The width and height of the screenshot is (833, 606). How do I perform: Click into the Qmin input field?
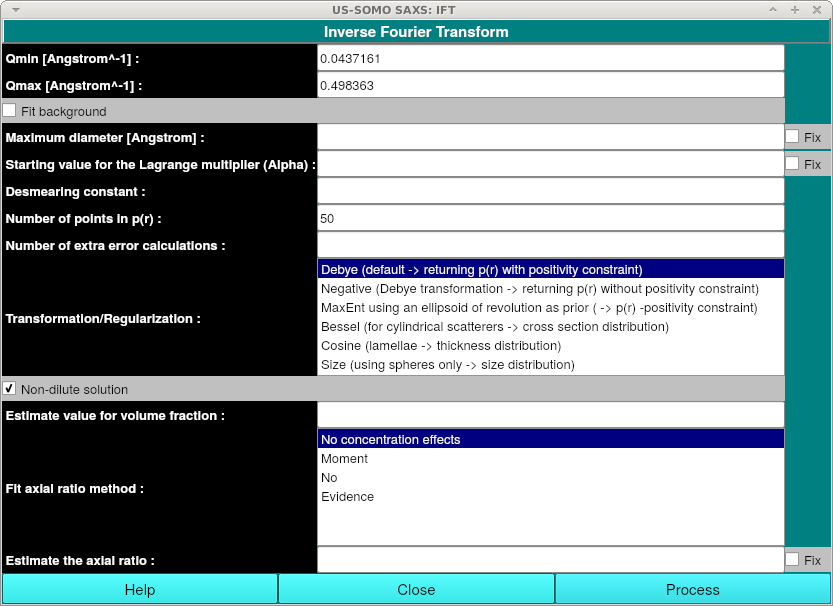click(x=550, y=59)
